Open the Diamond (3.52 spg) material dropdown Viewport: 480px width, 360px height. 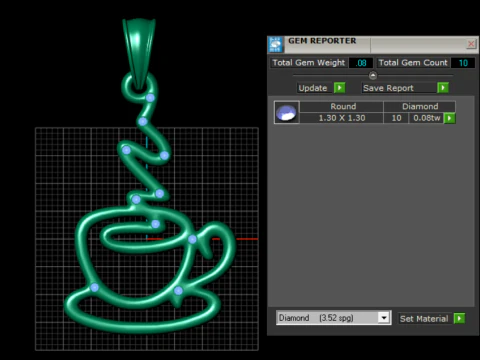(x=384, y=318)
